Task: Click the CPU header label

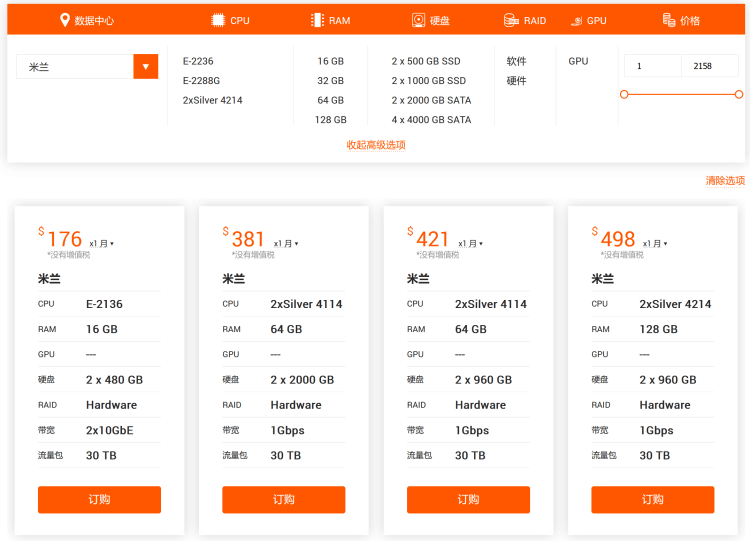Action: 240,21
